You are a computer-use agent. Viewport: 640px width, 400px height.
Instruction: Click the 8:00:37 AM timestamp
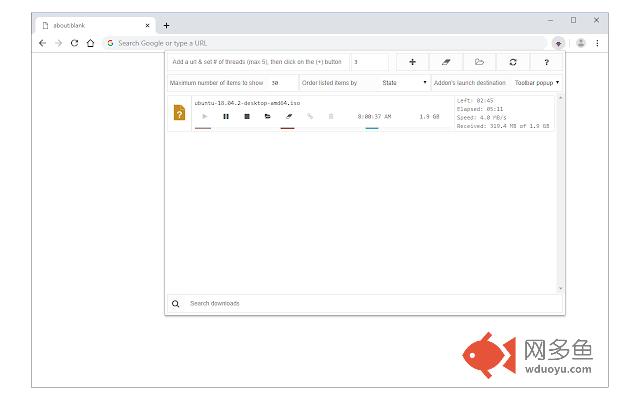(x=374, y=117)
